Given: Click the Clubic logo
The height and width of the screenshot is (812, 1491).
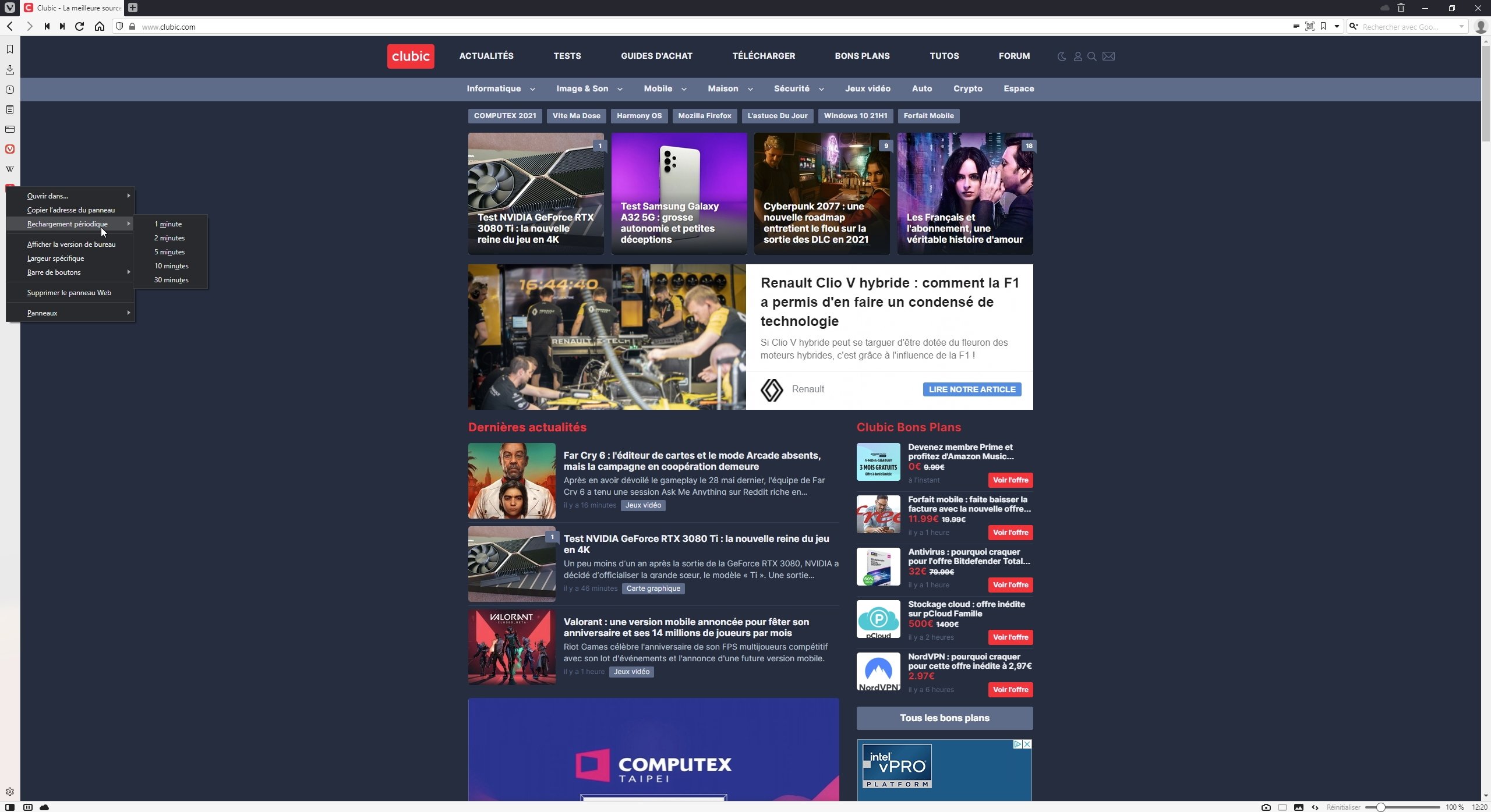Looking at the screenshot, I should (x=411, y=56).
